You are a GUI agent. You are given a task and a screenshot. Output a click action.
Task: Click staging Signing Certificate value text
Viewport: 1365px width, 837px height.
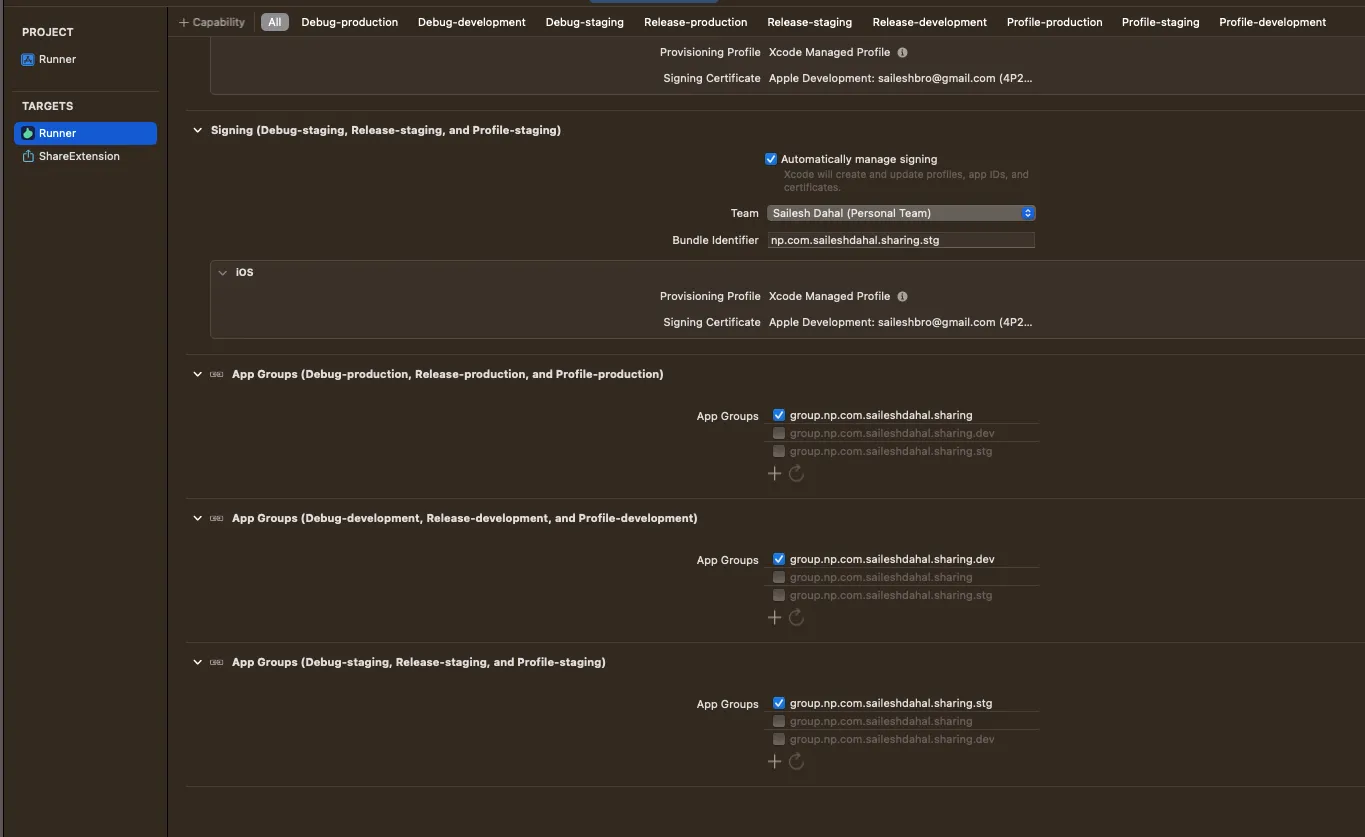coord(900,322)
